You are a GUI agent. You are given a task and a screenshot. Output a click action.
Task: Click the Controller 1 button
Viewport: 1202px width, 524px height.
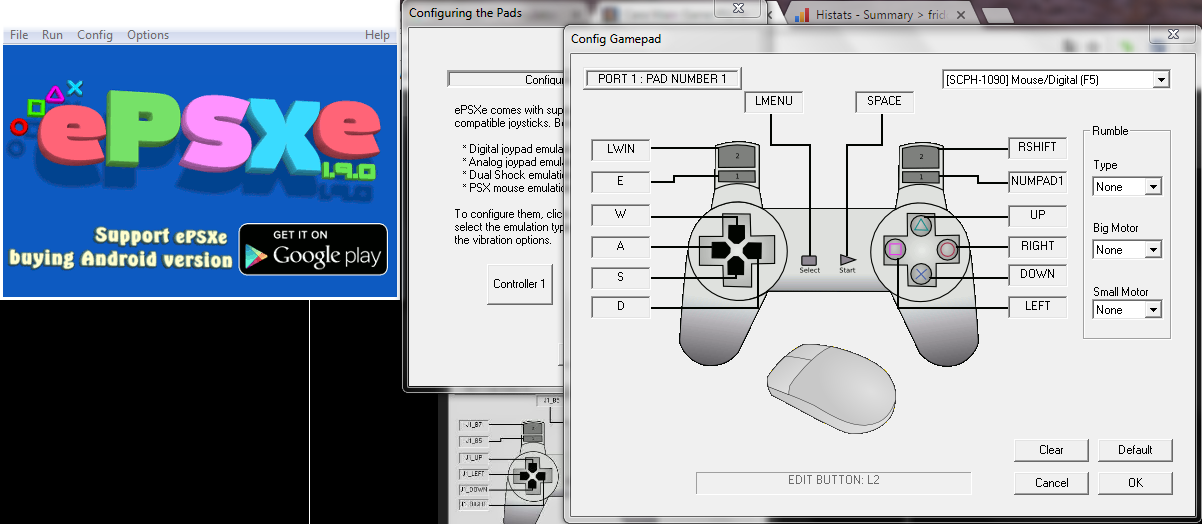pos(519,284)
